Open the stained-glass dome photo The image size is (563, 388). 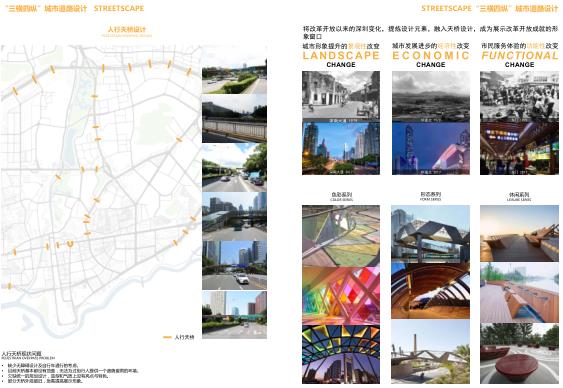[341, 355]
